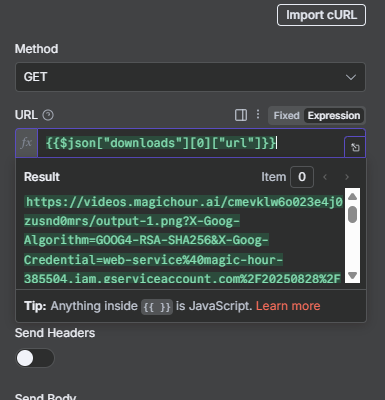Image resolution: width=385 pixels, height=400 pixels.
Task: Click the Method label
Action: click(x=36, y=49)
